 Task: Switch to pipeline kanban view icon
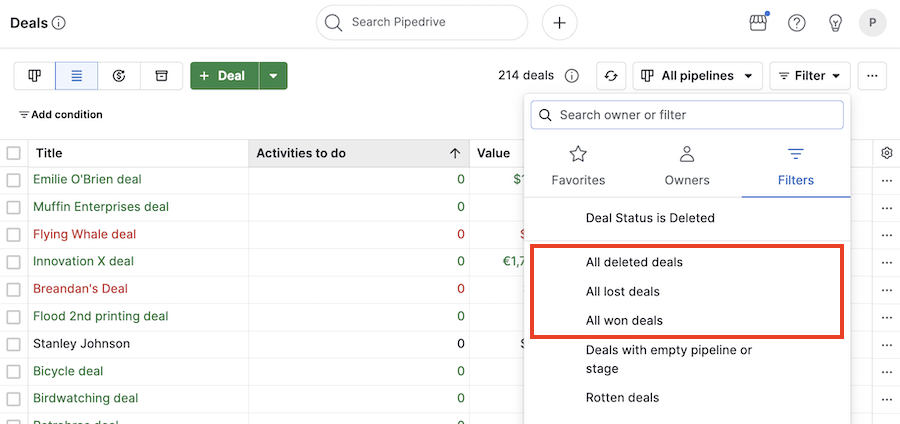pos(35,76)
